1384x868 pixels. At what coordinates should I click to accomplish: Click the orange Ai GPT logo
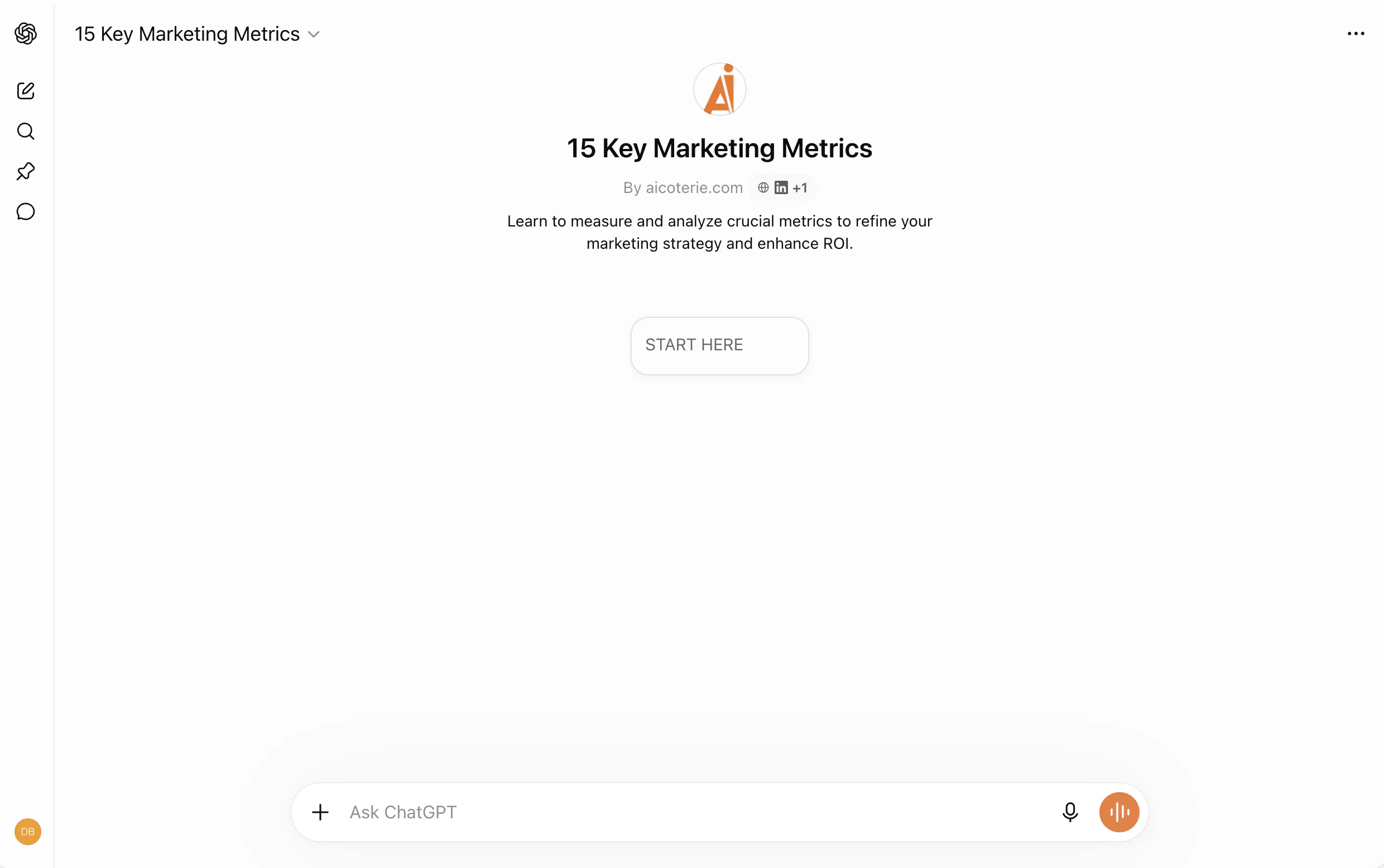pyautogui.click(x=719, y=89)
